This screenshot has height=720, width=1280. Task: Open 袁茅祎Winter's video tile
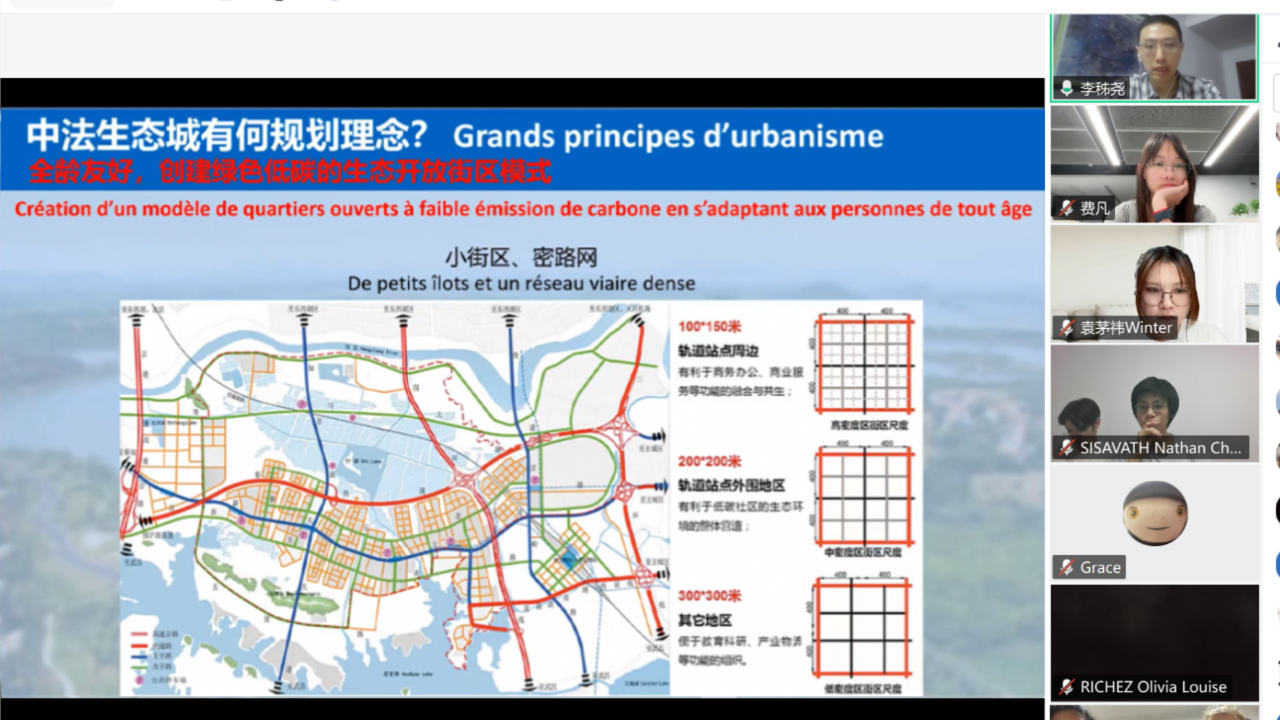click(1154, 280)
